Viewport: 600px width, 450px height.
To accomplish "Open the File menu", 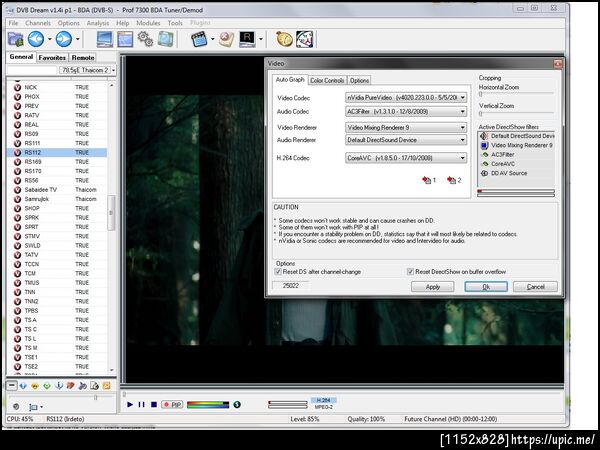I will [13, 23].
